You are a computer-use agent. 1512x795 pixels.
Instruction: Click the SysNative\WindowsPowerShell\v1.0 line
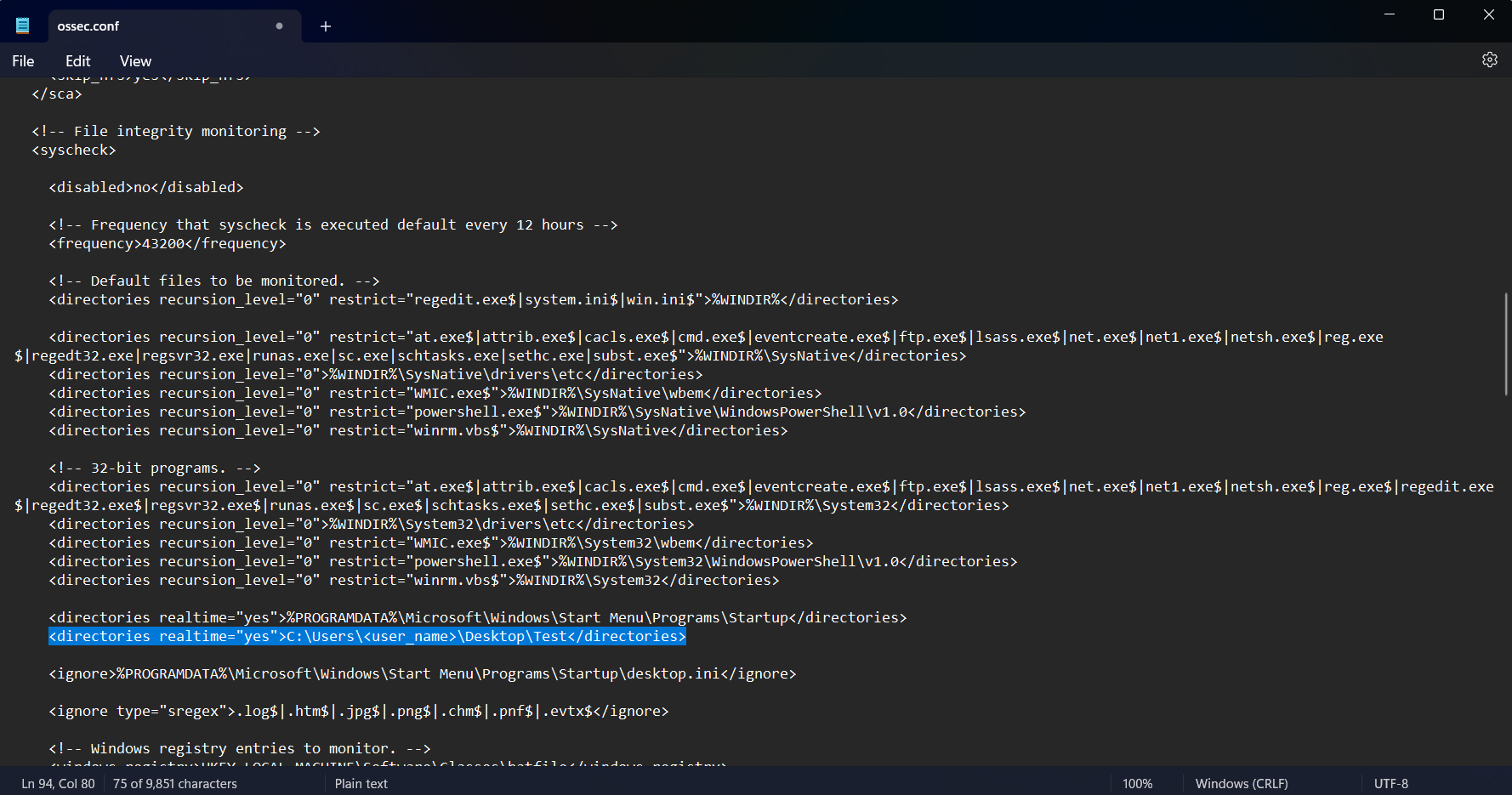tap(537, 412)
